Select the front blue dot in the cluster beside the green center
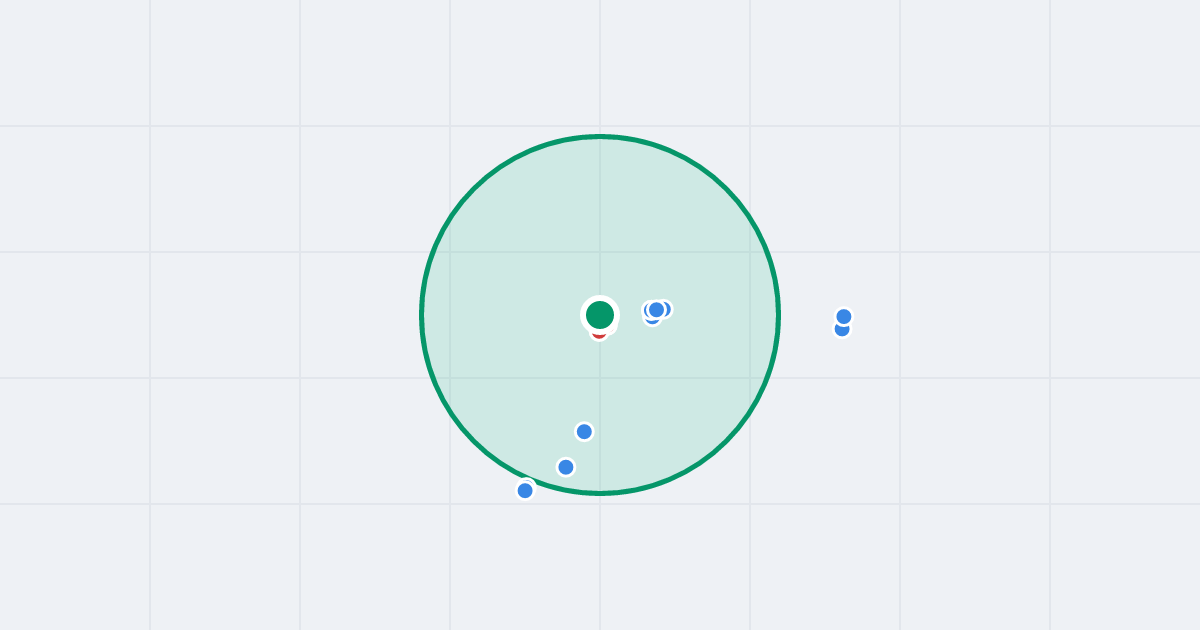 (656, 310)
